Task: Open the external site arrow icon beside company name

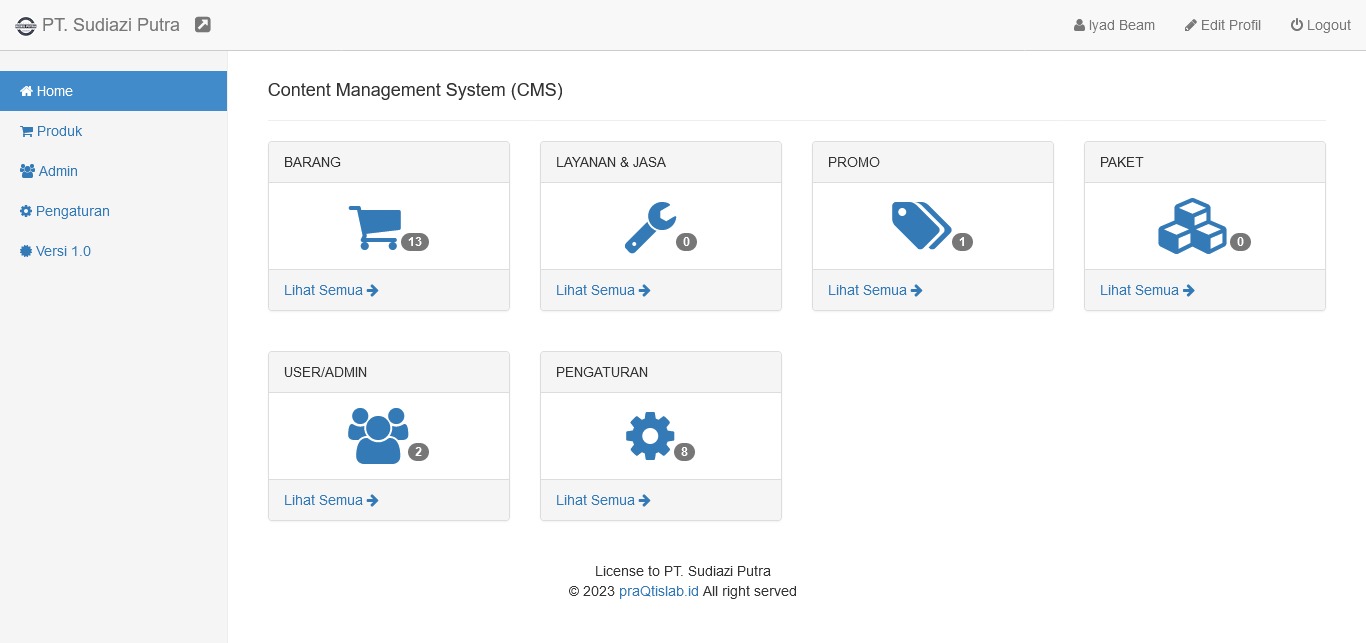Action: (203, 25)
